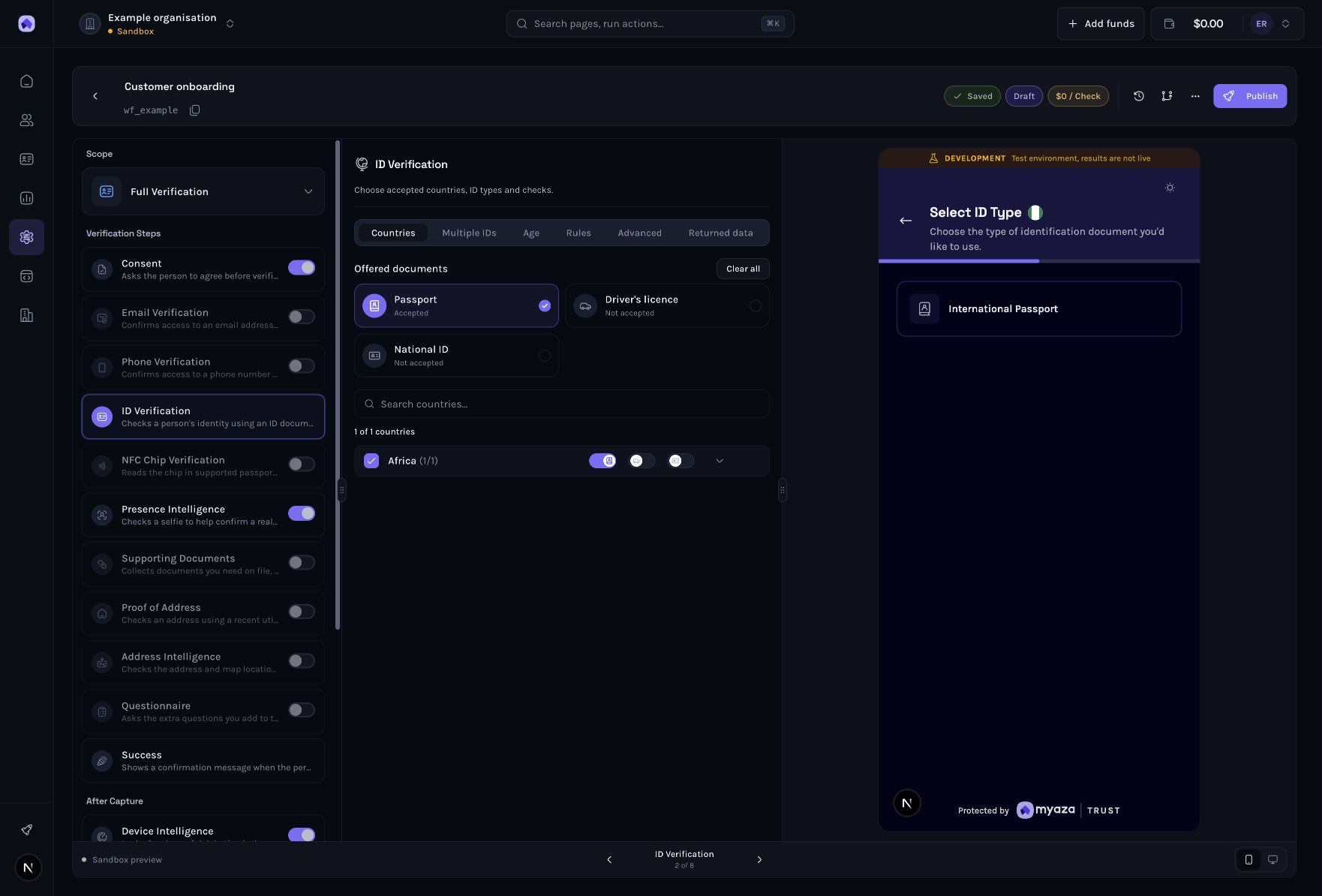Go to next preview step arrow
Image resolution: width=1322 pixels, height=896 pixels.
point(759,860)
